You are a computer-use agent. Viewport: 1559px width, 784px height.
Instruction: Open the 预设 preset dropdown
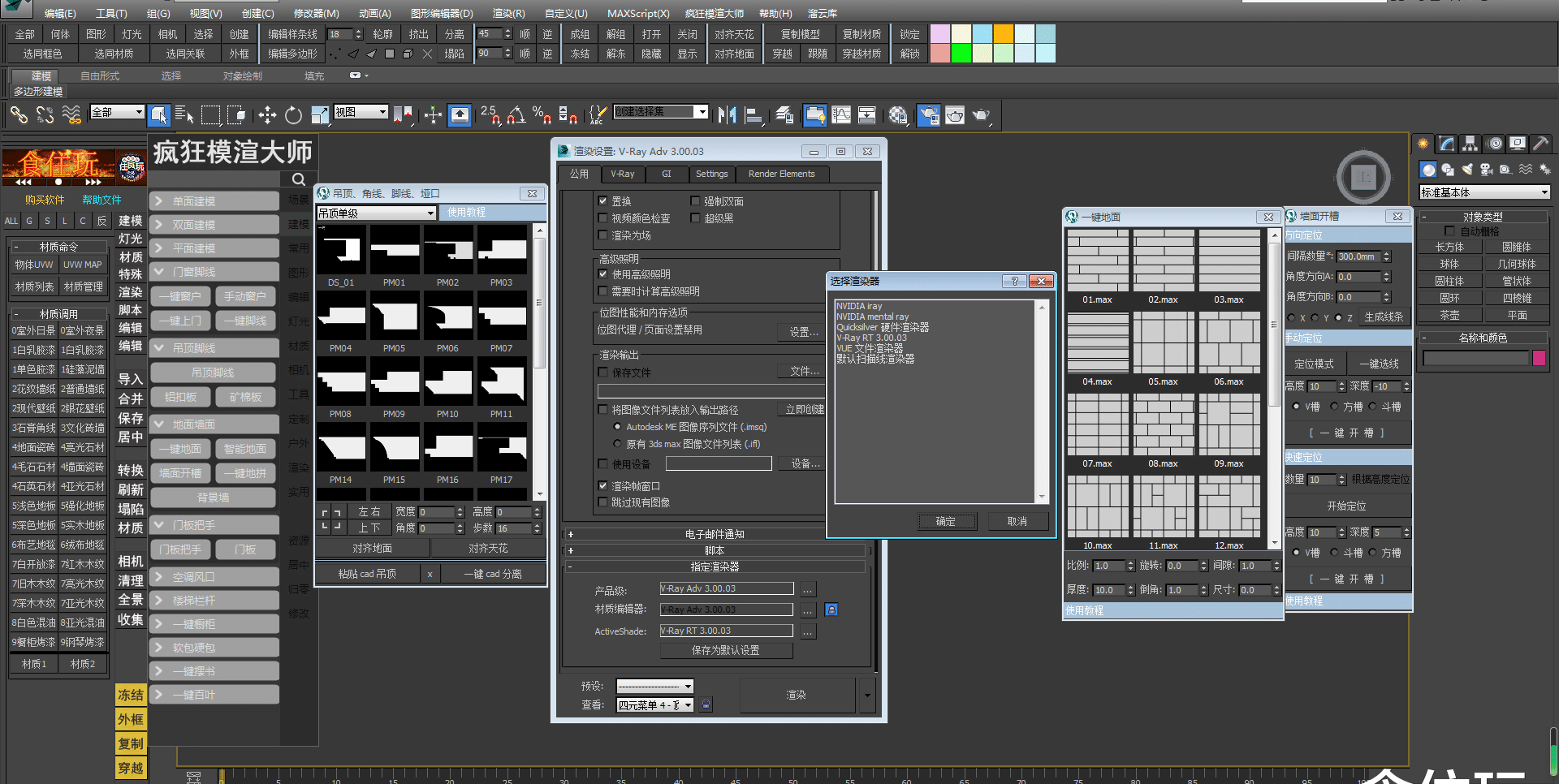(x=654, y=686)
